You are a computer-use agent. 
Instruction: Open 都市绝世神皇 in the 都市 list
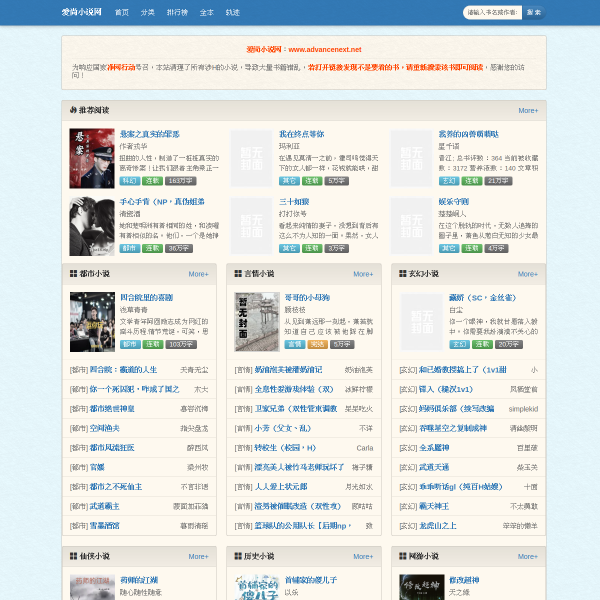112,409
